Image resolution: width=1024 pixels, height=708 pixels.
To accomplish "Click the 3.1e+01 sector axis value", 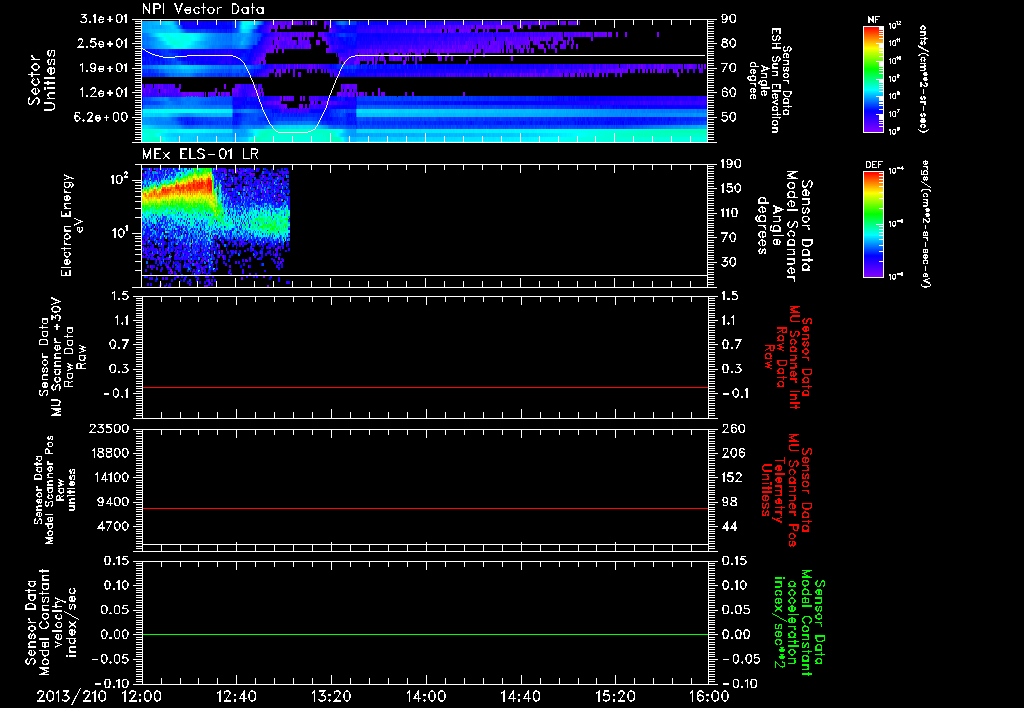I will (x=104, y=18).
